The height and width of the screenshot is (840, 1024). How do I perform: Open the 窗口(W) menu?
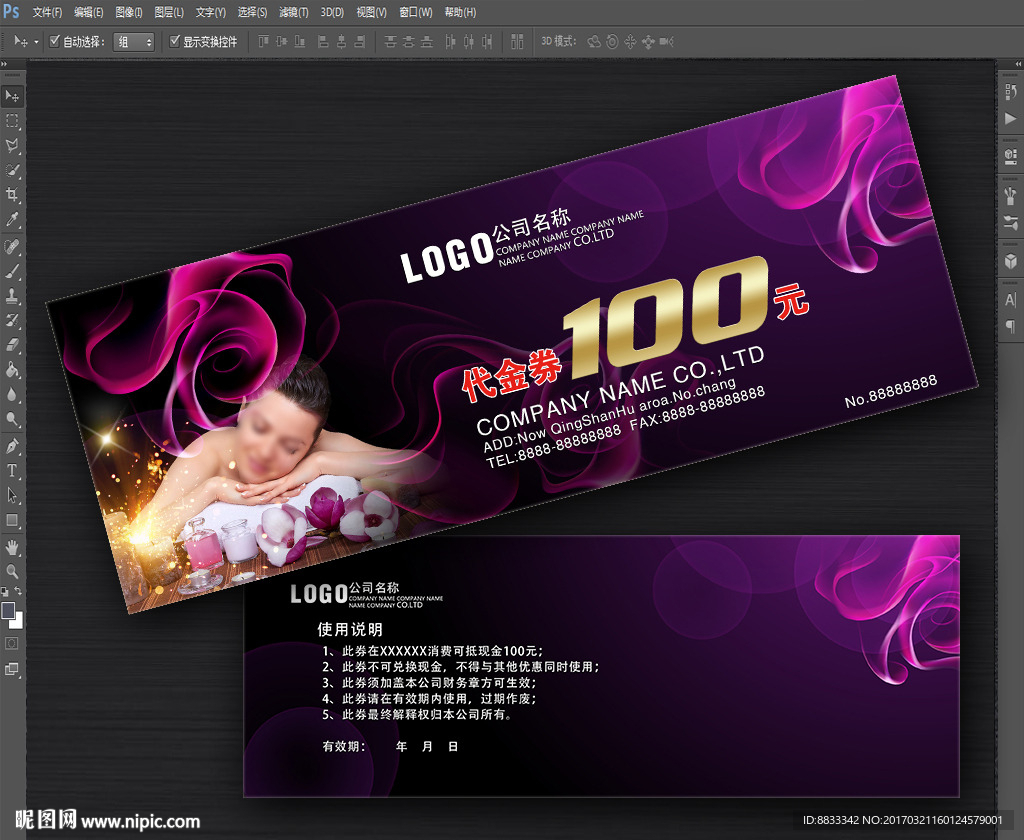pos(416,12)
